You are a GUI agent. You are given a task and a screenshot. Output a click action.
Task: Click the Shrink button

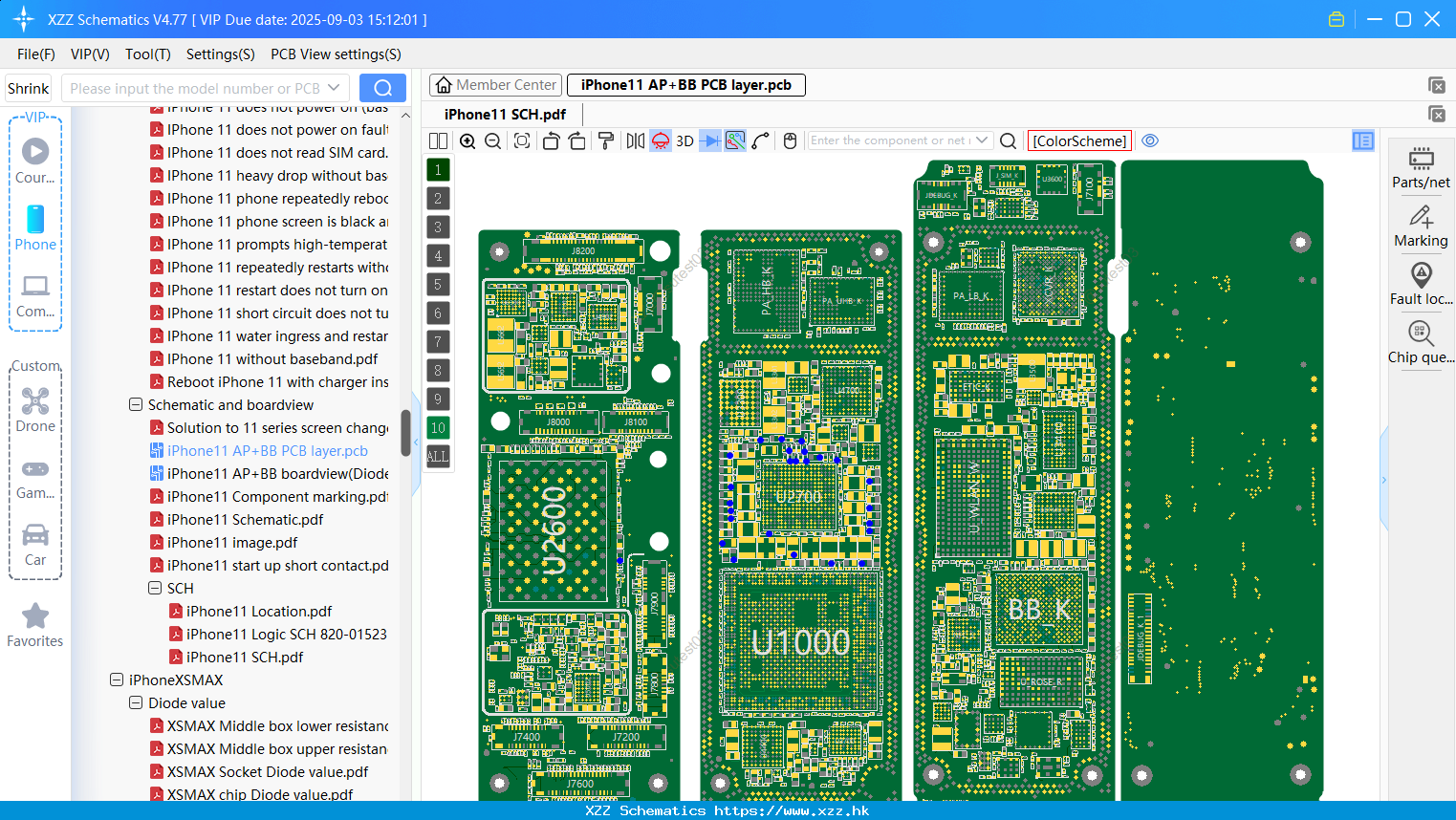[x=28, y=88]
